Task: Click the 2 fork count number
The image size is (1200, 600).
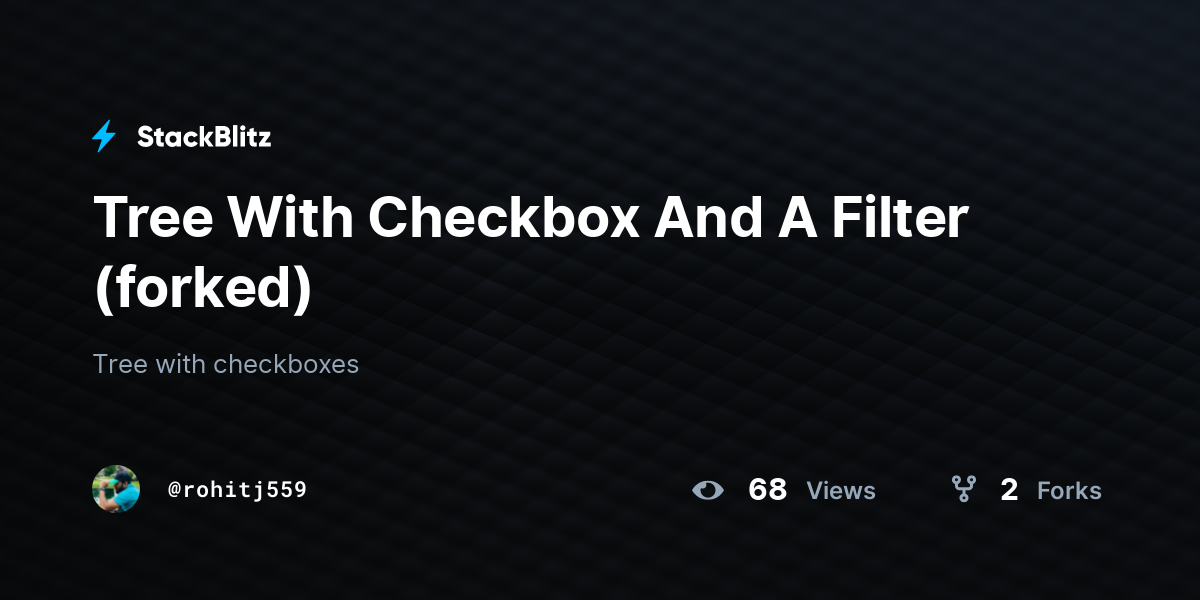Action: coord(1009,490)
